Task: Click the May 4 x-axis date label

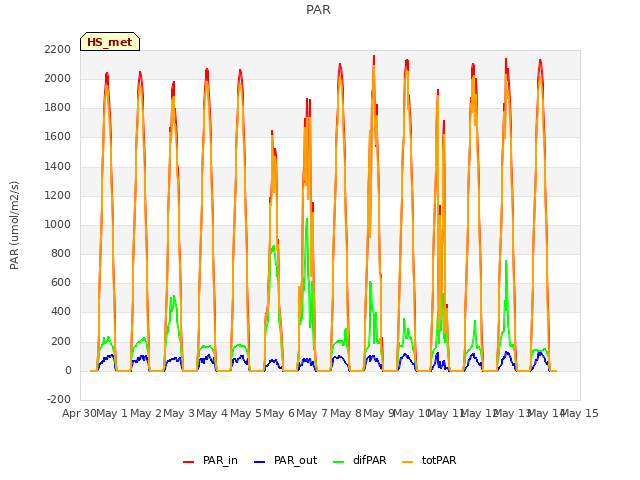Action: pos(212,413)
